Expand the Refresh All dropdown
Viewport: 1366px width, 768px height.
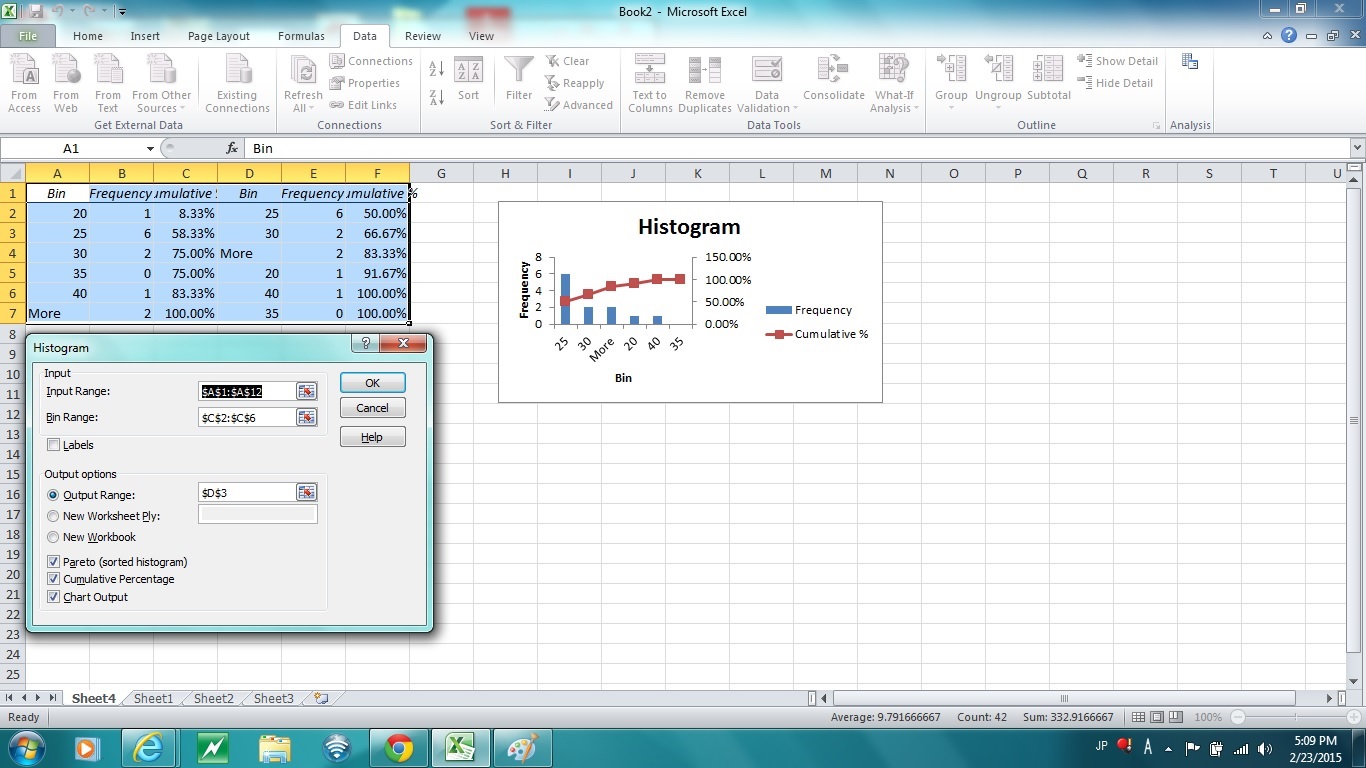tap(303, 108)
